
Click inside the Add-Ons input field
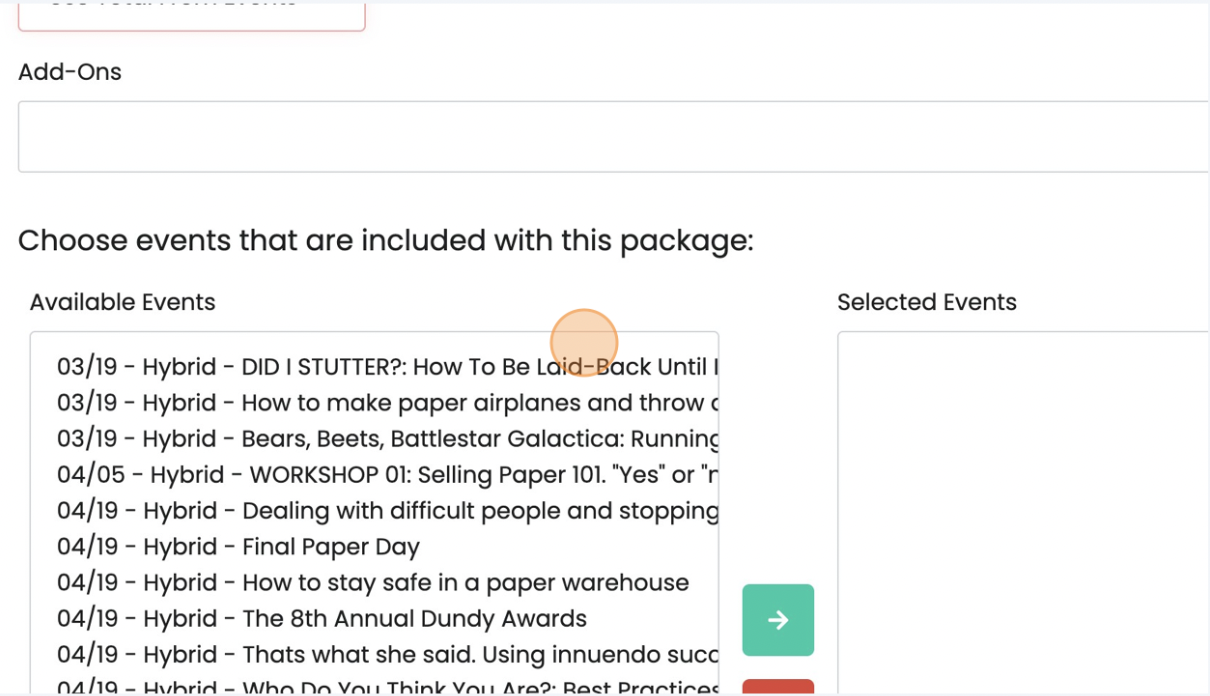click(x=612, y=136)
